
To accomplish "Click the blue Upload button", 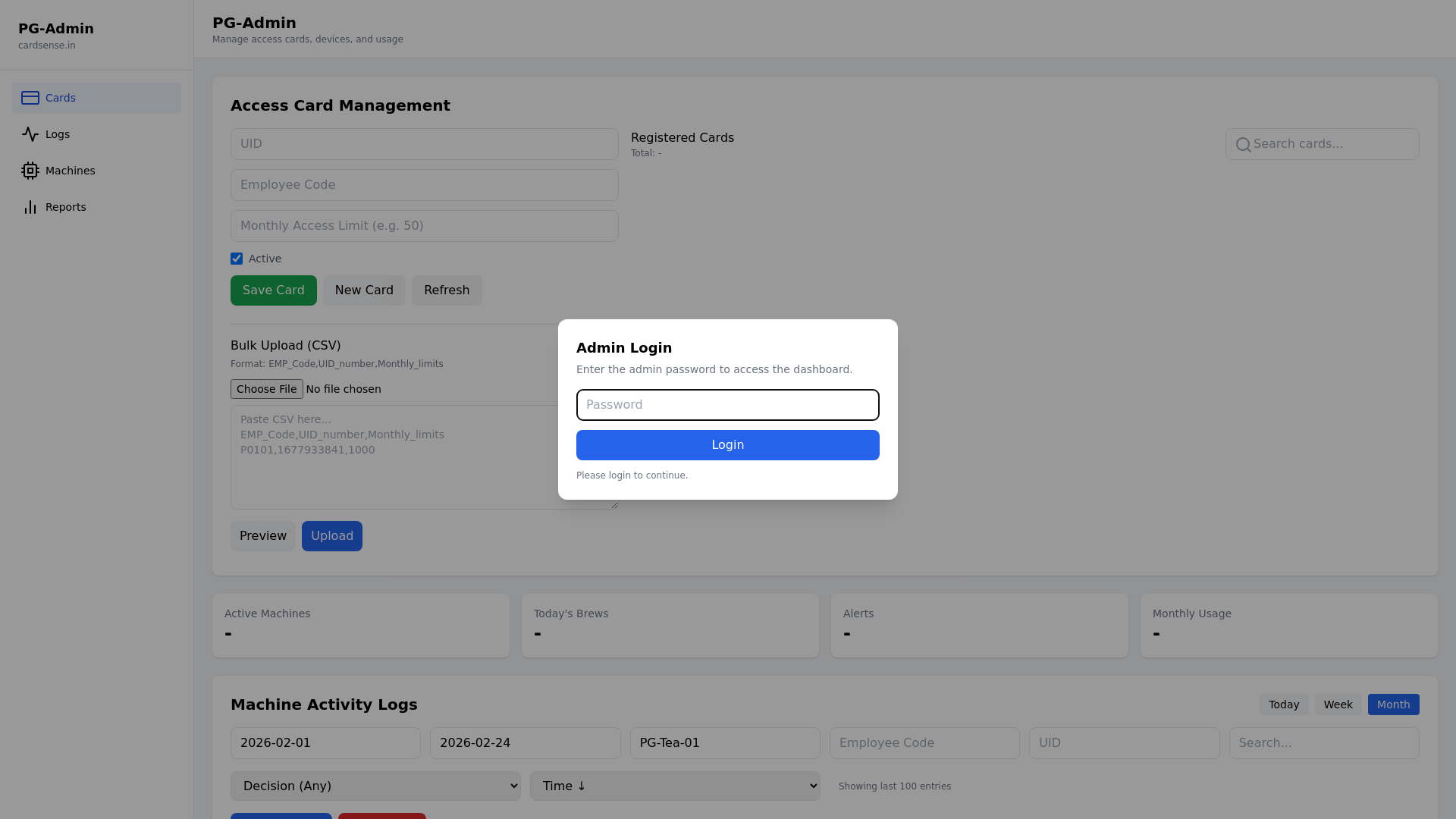I will tap(332, 536).
